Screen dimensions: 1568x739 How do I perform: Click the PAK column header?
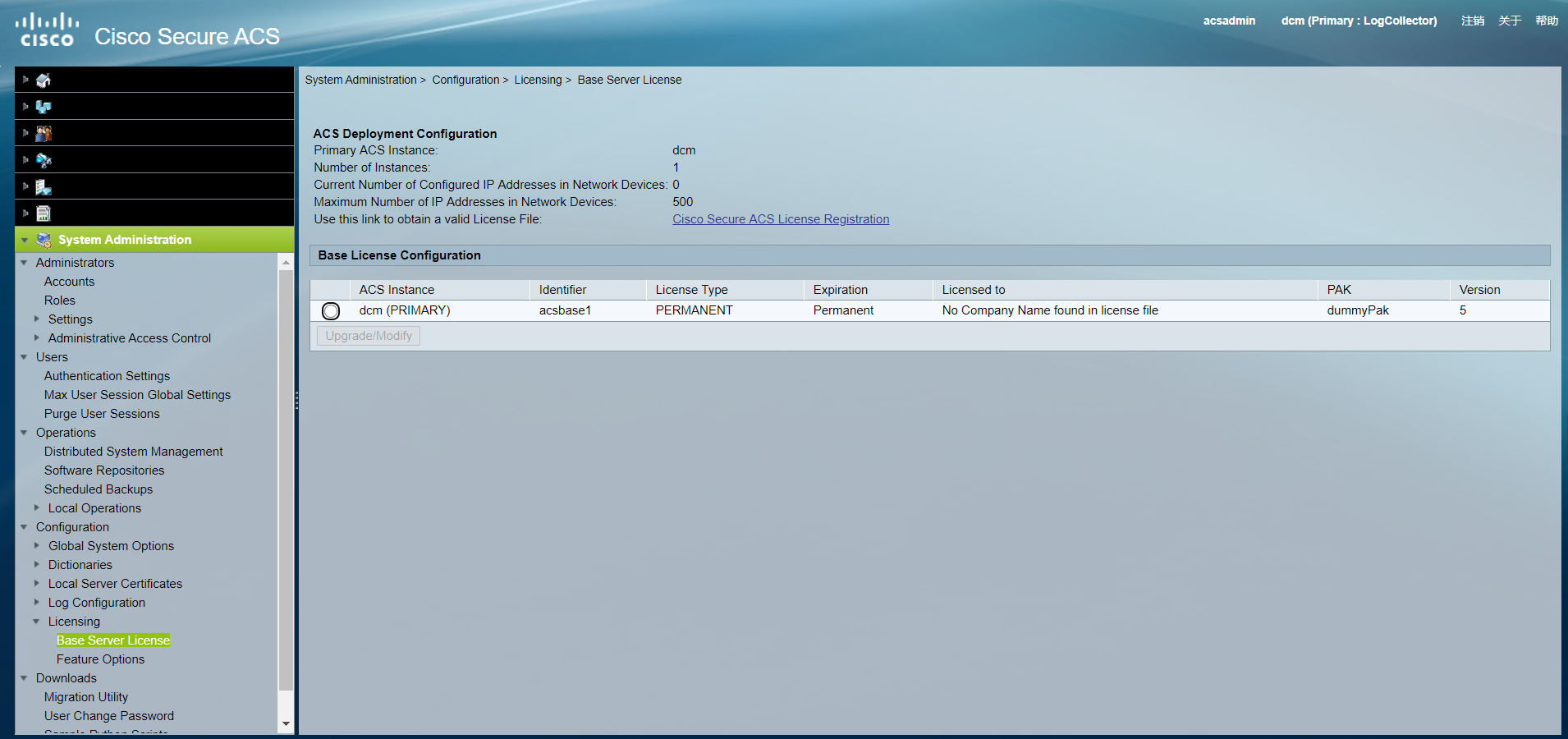[x=1384, y=290]
